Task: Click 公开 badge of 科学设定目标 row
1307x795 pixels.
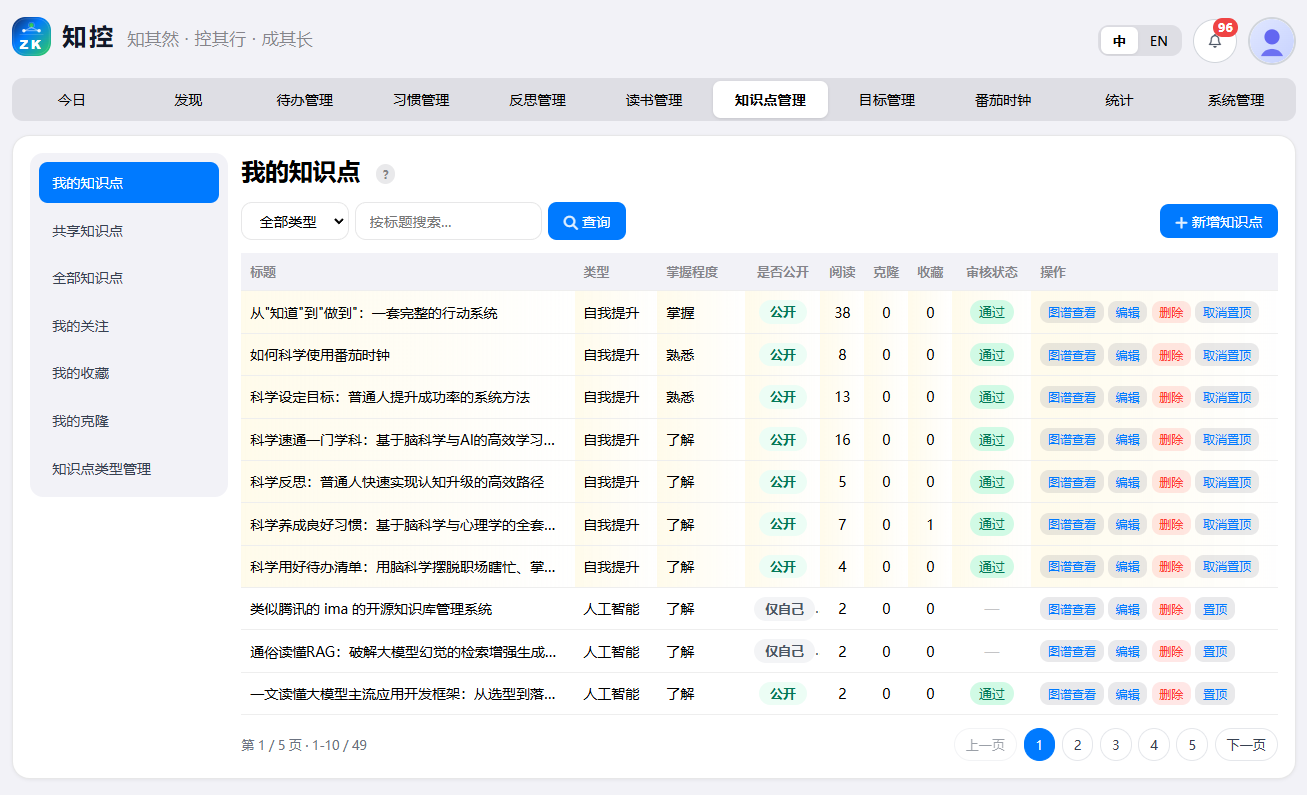Action: (783, 397)
